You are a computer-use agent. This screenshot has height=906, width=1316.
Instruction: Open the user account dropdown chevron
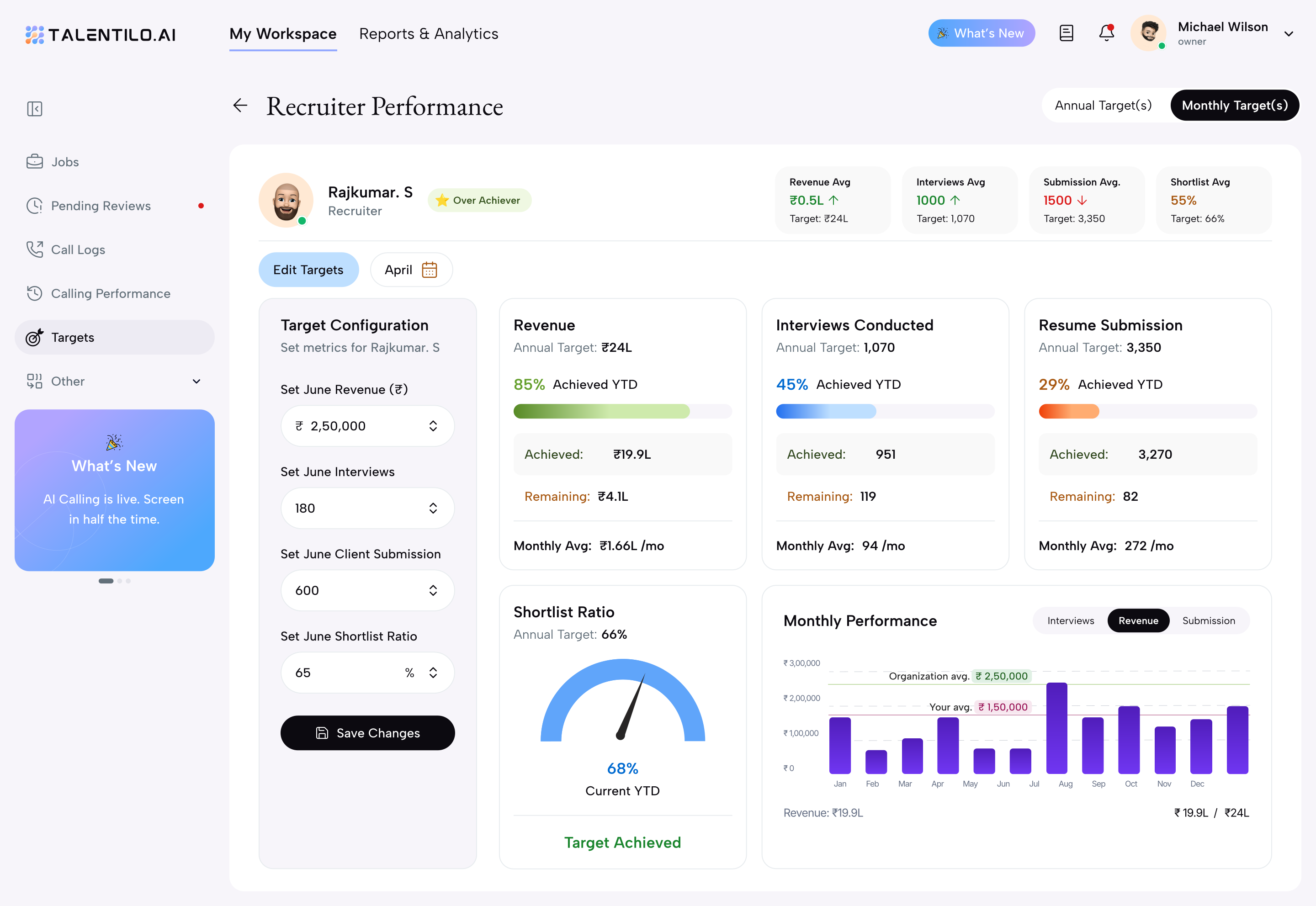pyautogui.click(x=1289, y=34)
